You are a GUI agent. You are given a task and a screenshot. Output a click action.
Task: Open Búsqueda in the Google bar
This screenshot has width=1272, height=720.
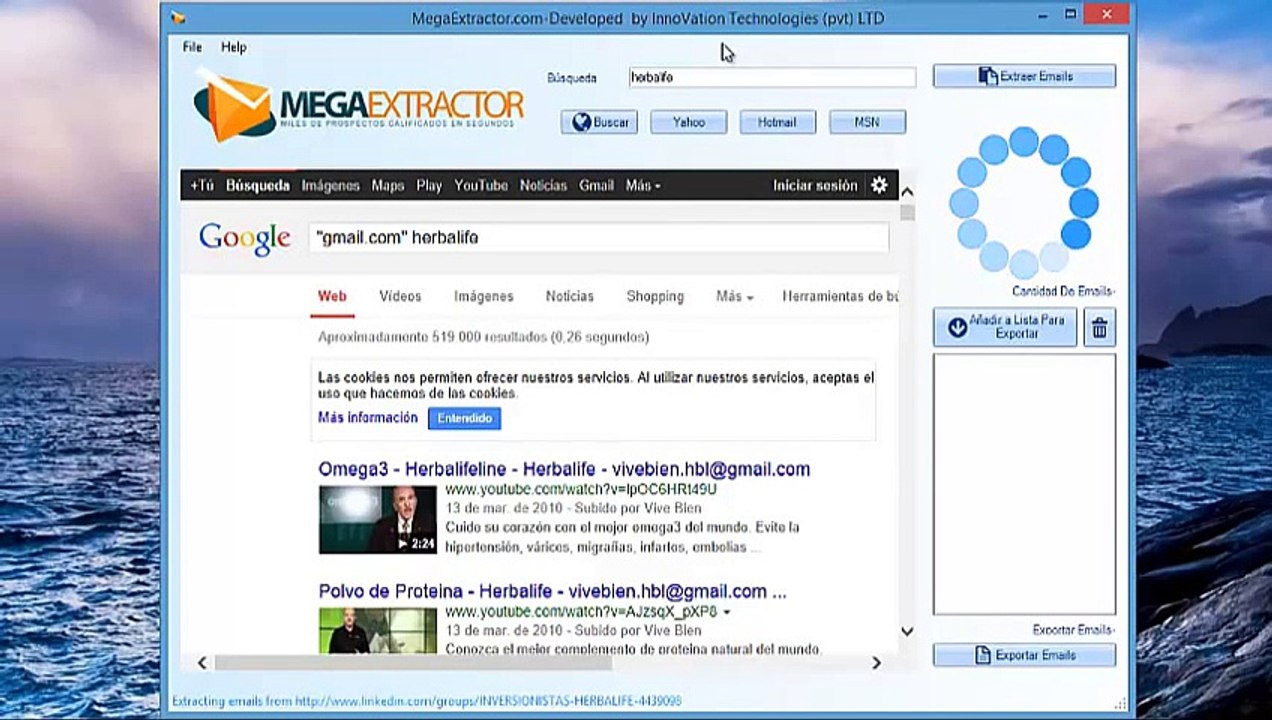[258, 185]
